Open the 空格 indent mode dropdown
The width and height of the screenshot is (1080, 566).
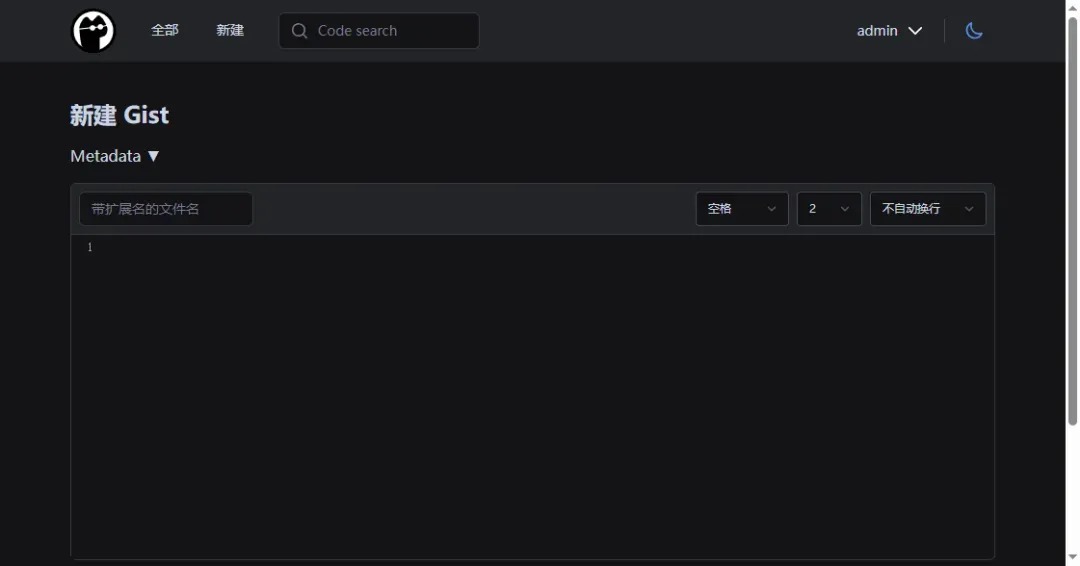coord(742,209)
